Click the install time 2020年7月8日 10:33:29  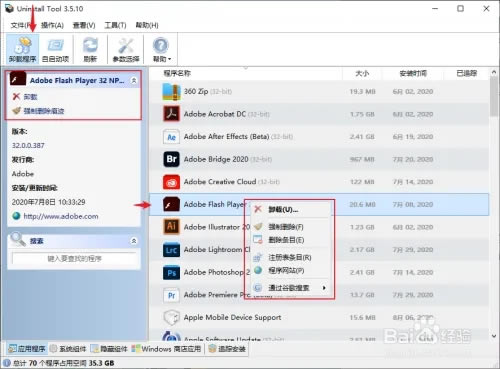tap(48, 202)
